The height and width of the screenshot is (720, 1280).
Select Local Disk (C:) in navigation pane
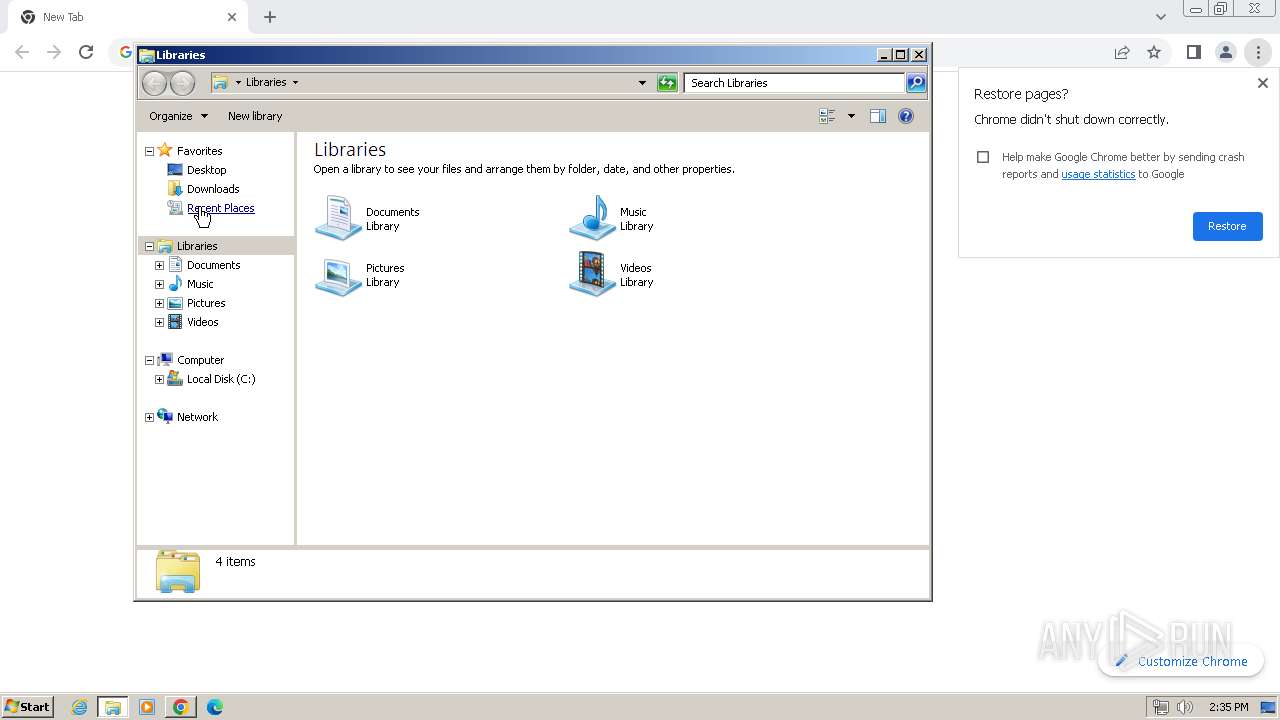point(221,379)
